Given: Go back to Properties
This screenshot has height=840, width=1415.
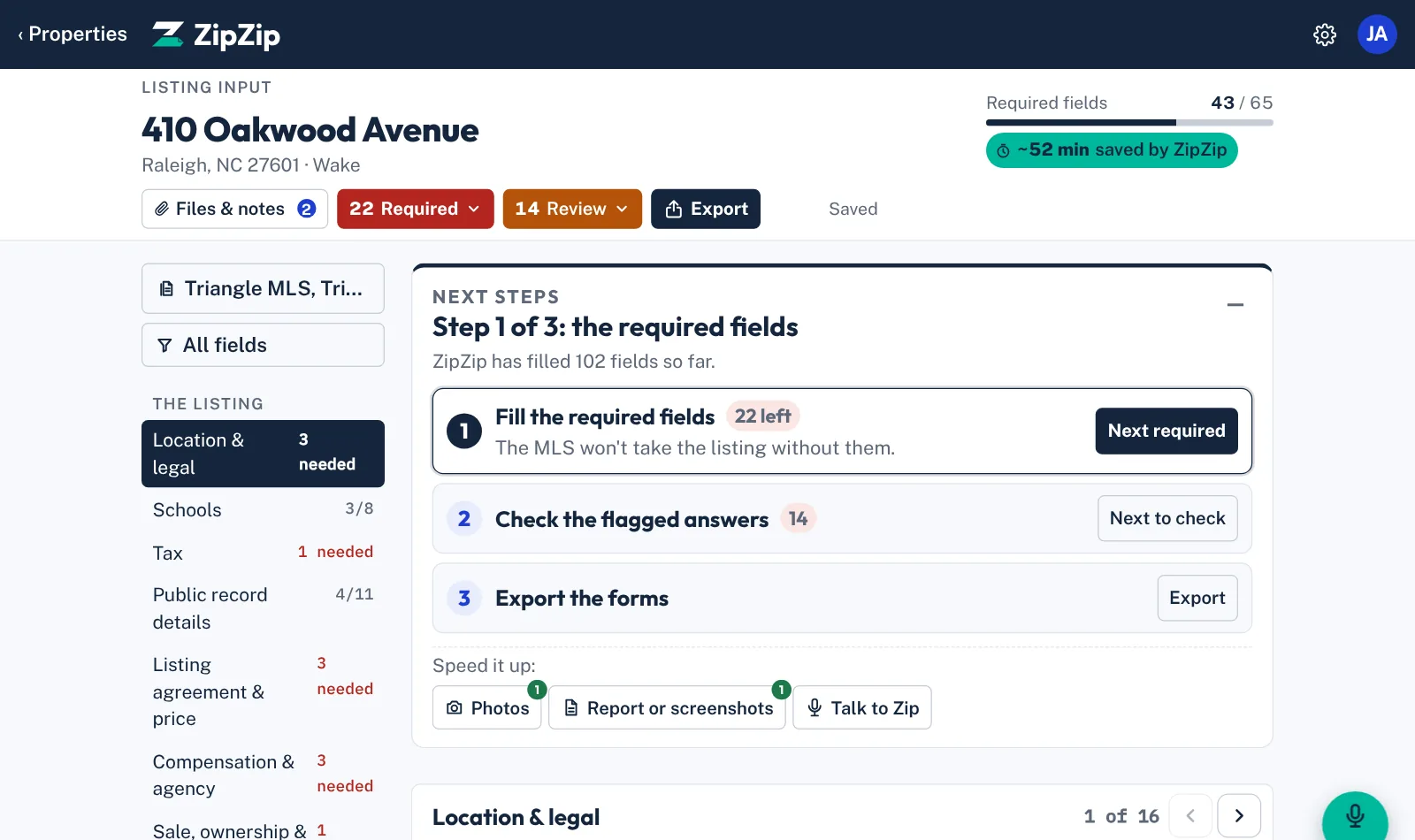Looking at the screenshot, I should (73, 34).
